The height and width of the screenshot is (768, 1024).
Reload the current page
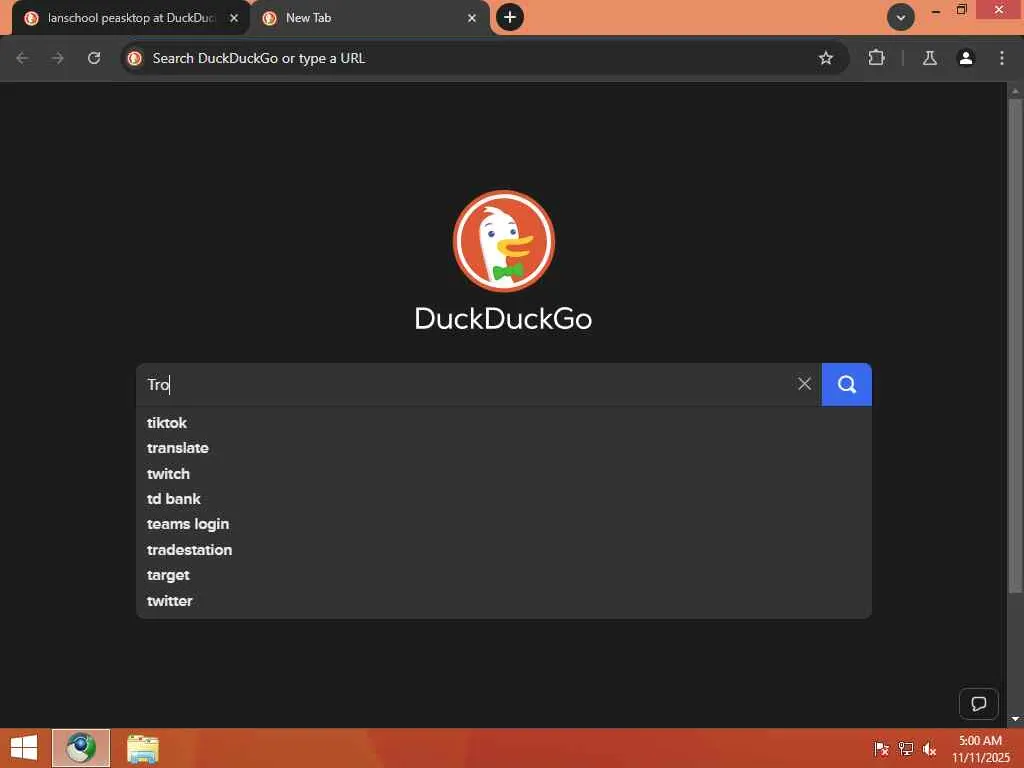pos(94,58)
